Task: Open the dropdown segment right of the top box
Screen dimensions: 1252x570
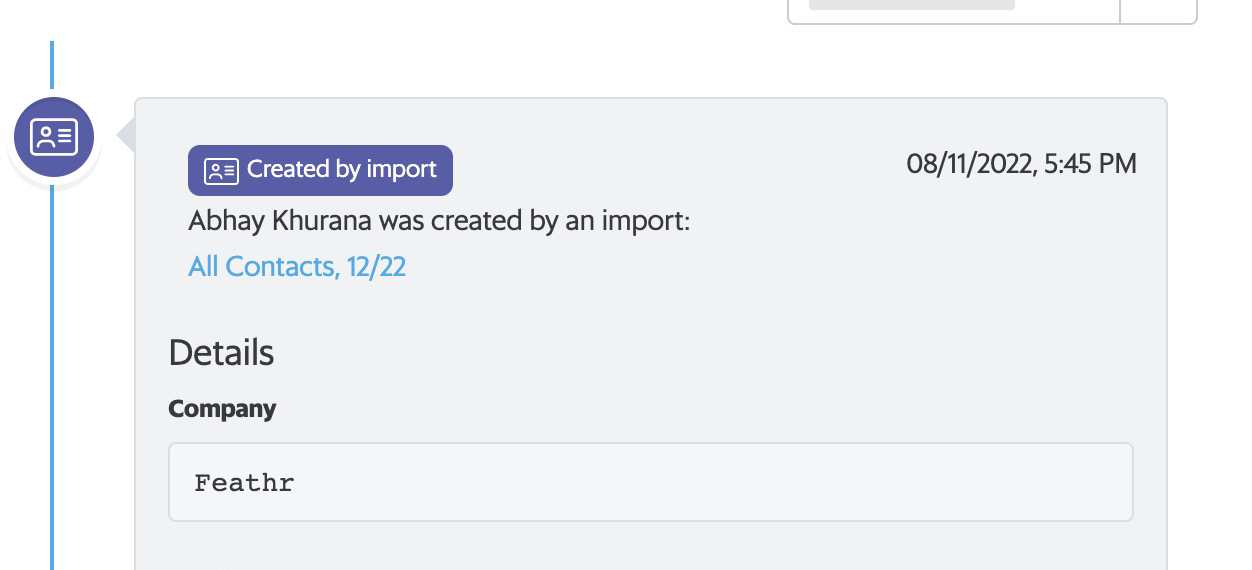Action: [x=1158, y=8]
